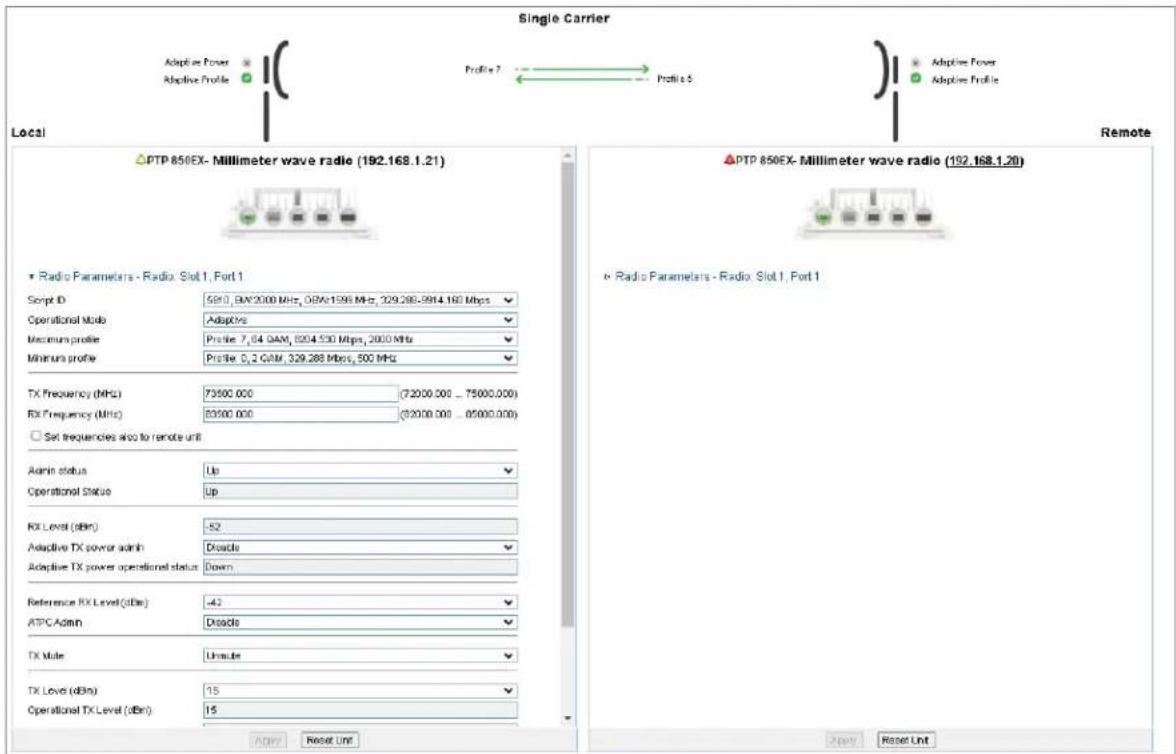The height and width of the screenshot is (754, 1176).
Task: Open the remote IP 192.168.1.20 link
Action: click(x=984, y=161)
